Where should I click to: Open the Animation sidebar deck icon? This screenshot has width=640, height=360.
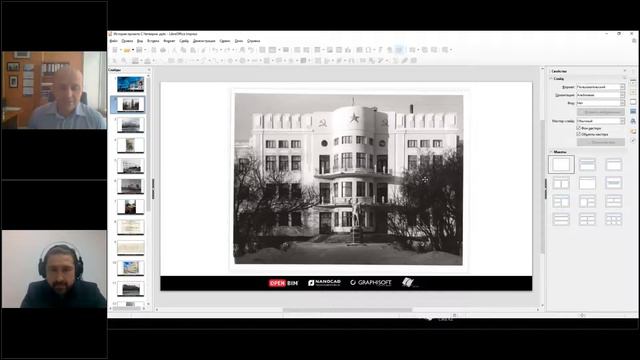pos(633,101)
